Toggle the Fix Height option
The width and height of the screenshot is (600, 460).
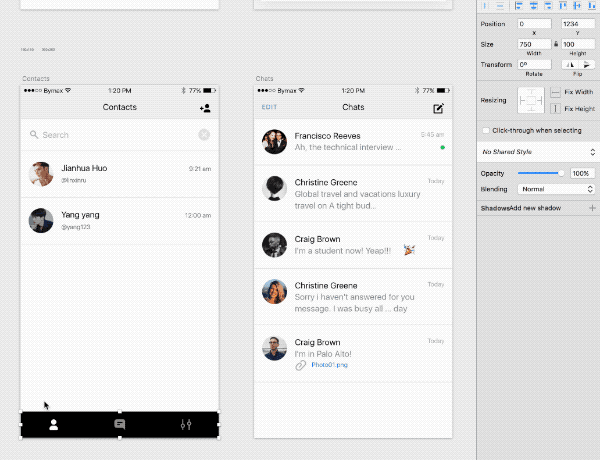557,108
